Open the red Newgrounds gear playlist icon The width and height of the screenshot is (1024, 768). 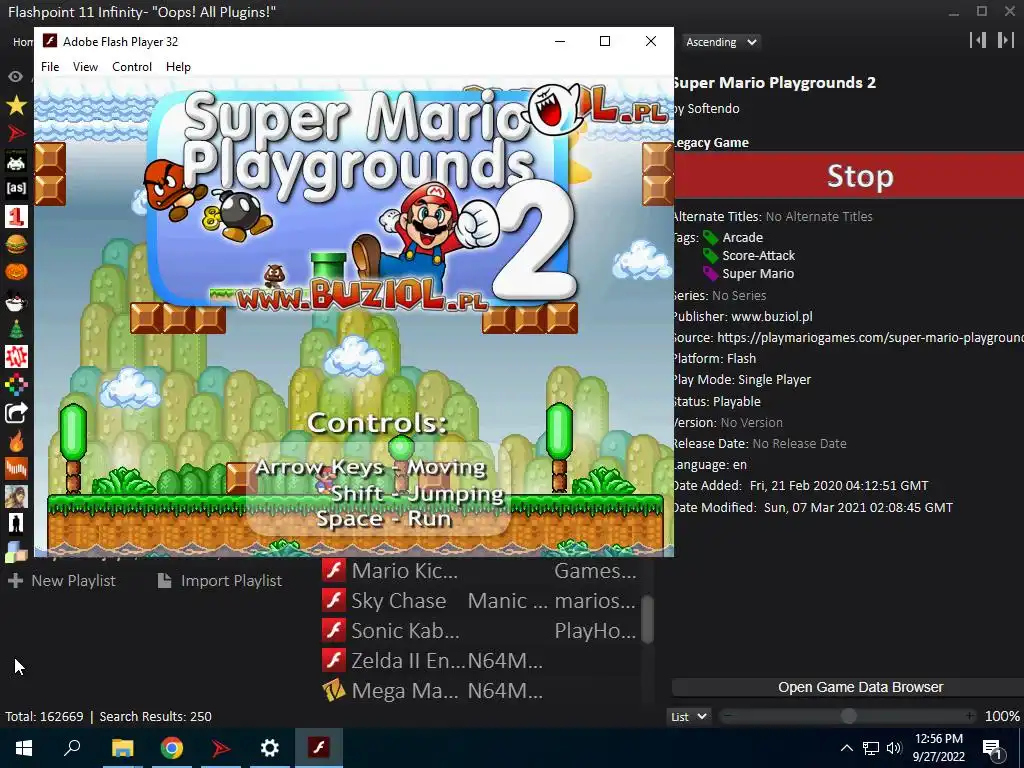pos(16,357)
